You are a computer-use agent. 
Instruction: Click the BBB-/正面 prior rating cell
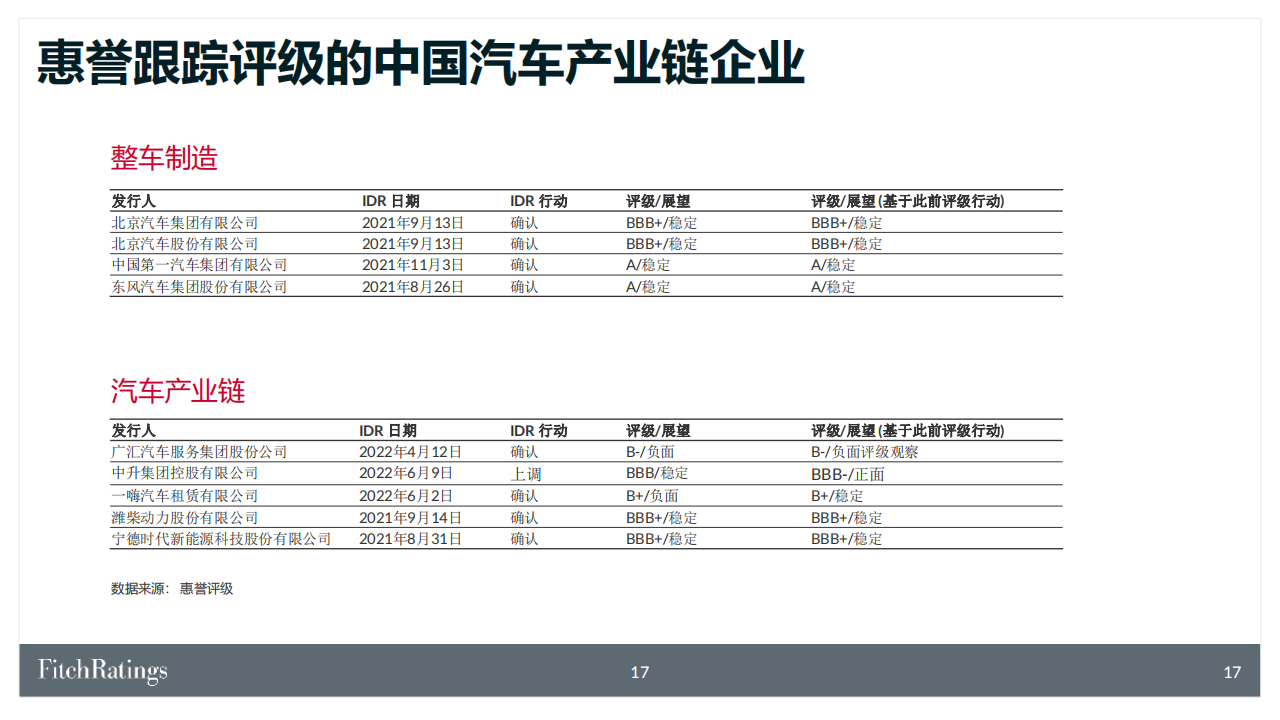click(848, 474)
